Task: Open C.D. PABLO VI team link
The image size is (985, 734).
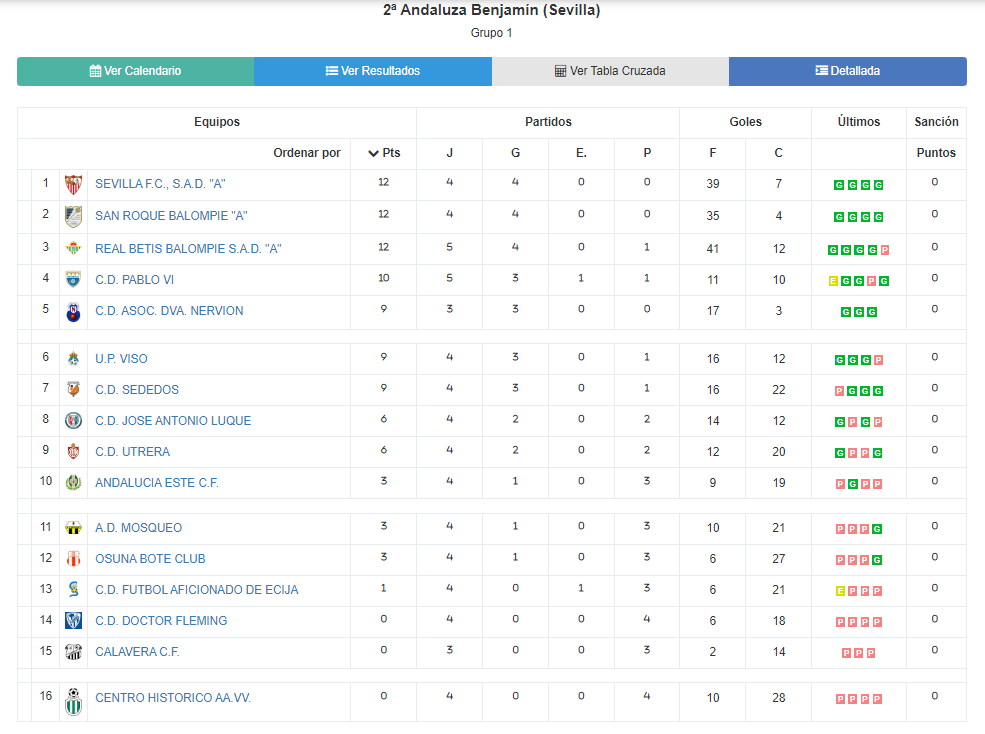Action: (x=134, y=280)
